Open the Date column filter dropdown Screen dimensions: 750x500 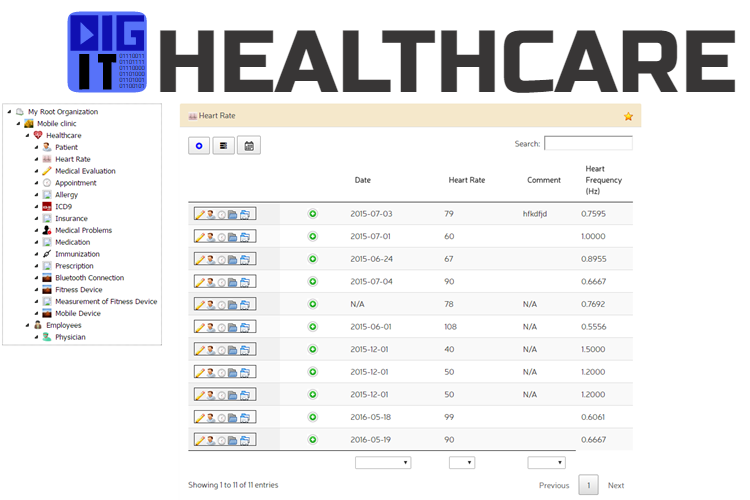coord(383,463)
